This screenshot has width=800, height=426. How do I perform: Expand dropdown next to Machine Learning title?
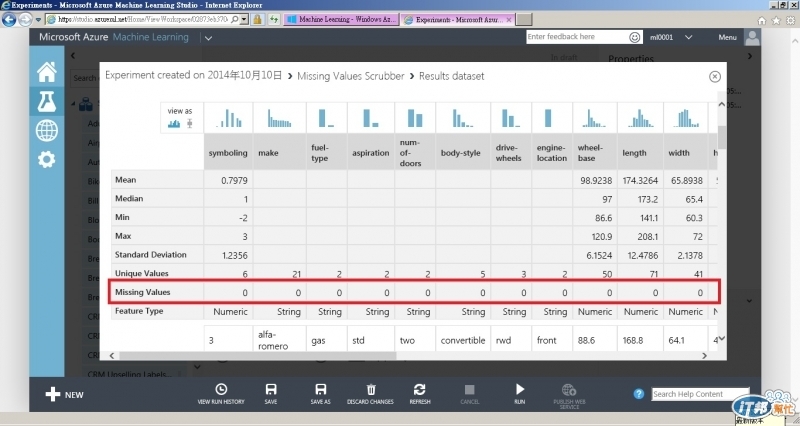(208, 37)
